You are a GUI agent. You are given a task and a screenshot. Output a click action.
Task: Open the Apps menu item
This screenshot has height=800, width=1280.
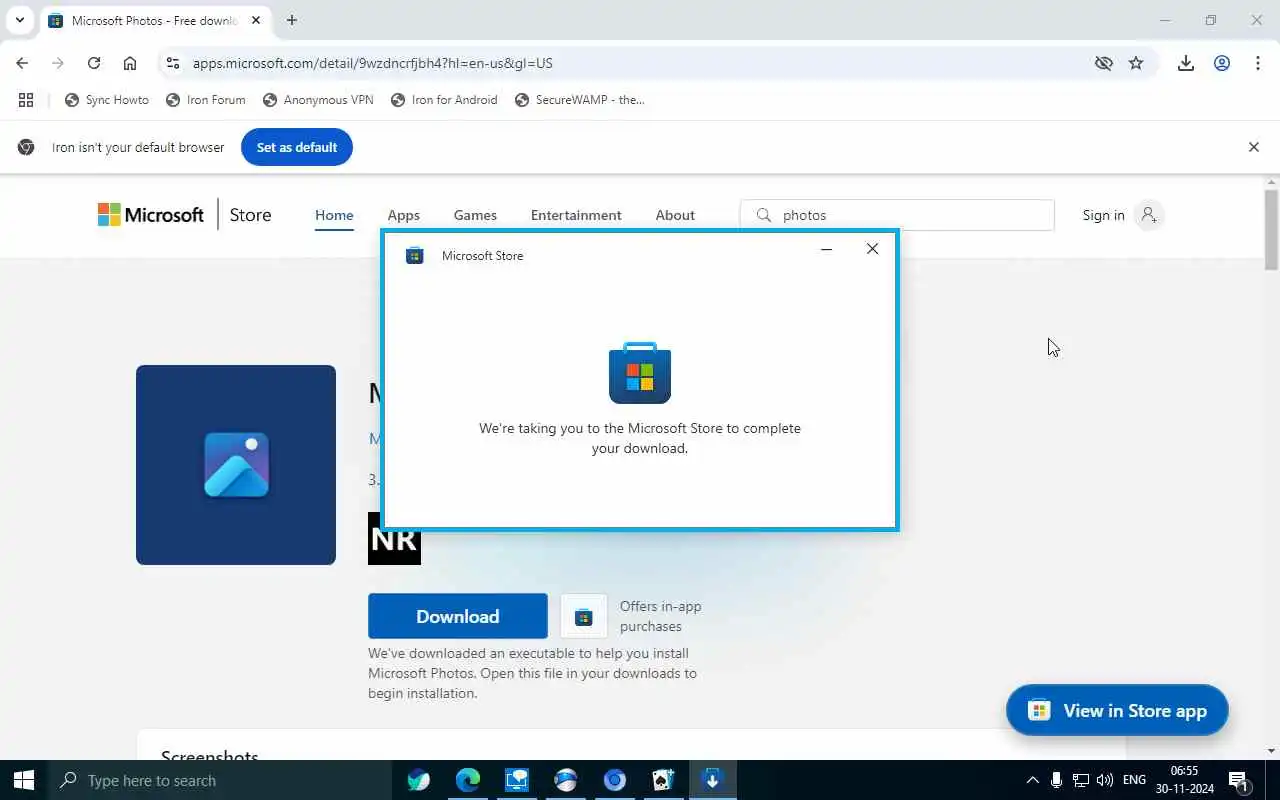click(x=404, y=215)
